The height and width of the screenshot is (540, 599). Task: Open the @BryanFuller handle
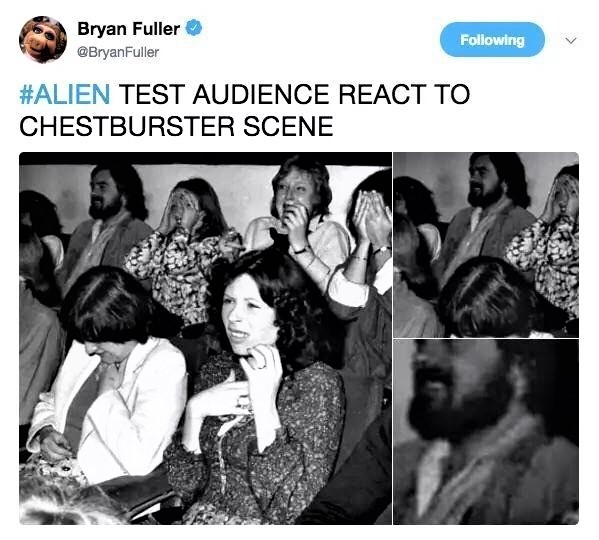(x=118, y=52)
